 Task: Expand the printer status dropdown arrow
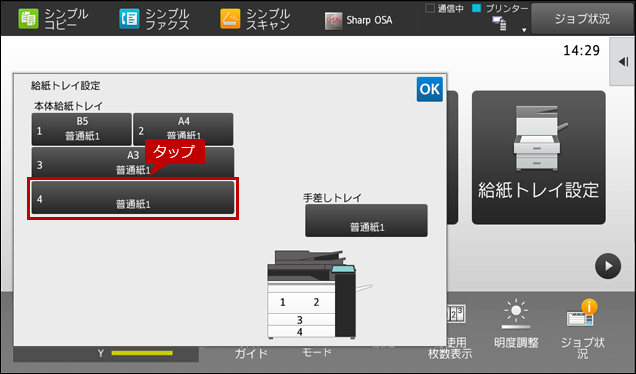(524, 30)
